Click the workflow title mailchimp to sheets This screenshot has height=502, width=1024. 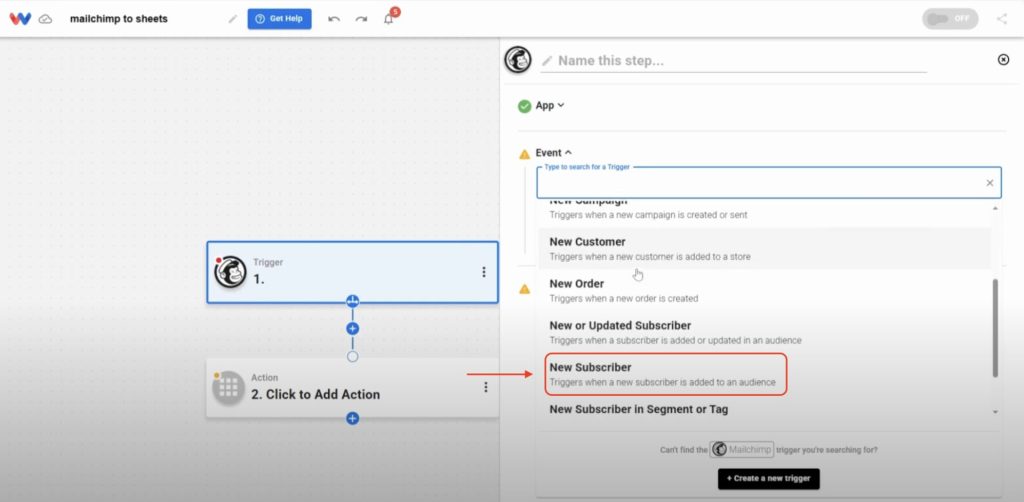click(119, 19)
